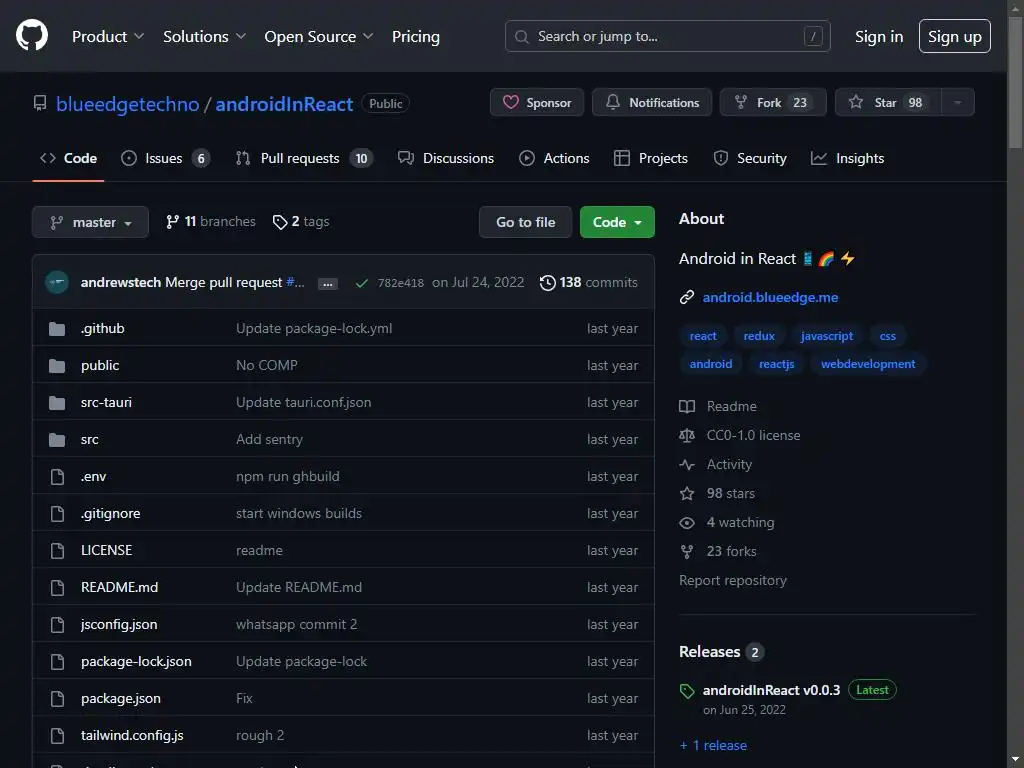Switch to the Issues tab
The image size is (1024, 768).
(x=165, y=158)
